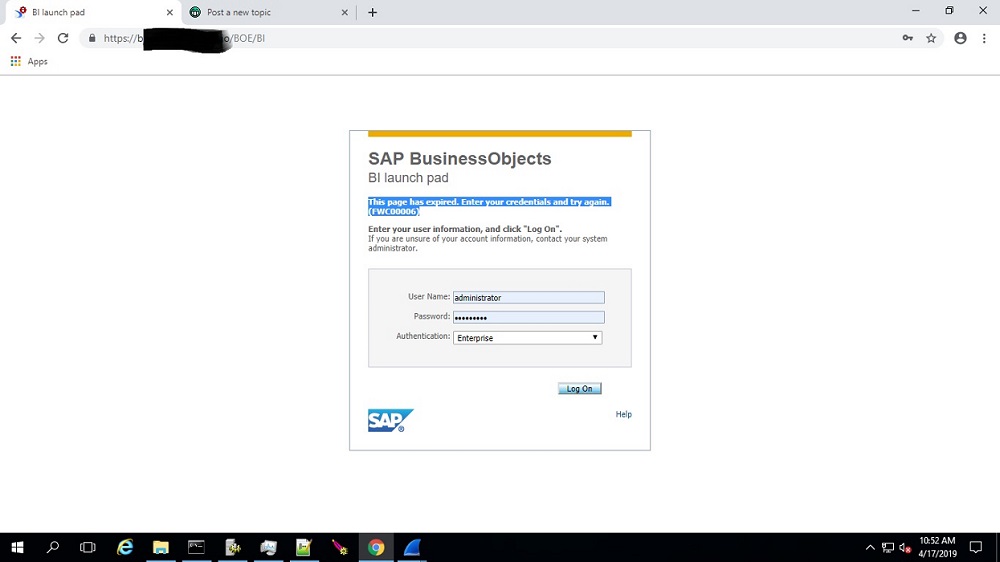Open the clock showing 10:52 AM
Screen dimensions: 1000x562
[937, 547]
